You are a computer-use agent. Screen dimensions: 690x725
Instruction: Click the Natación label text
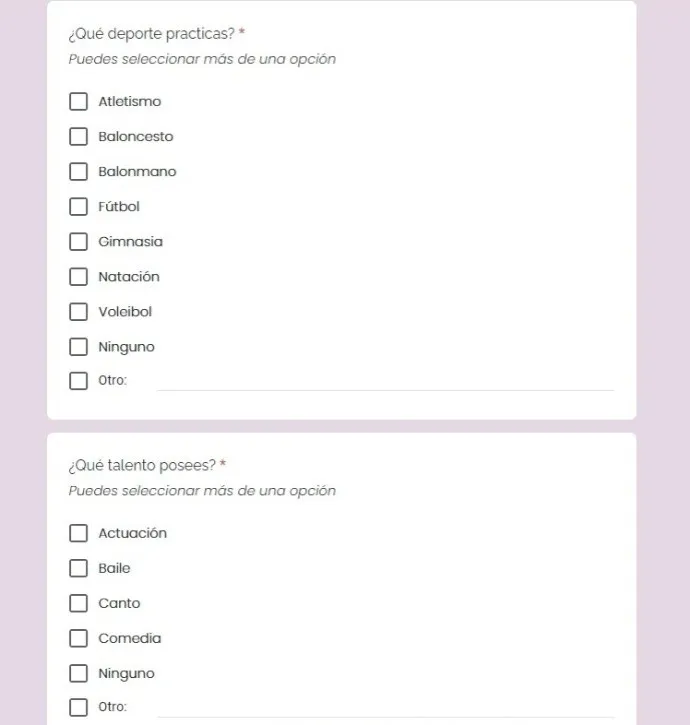(x=129, y=277)
